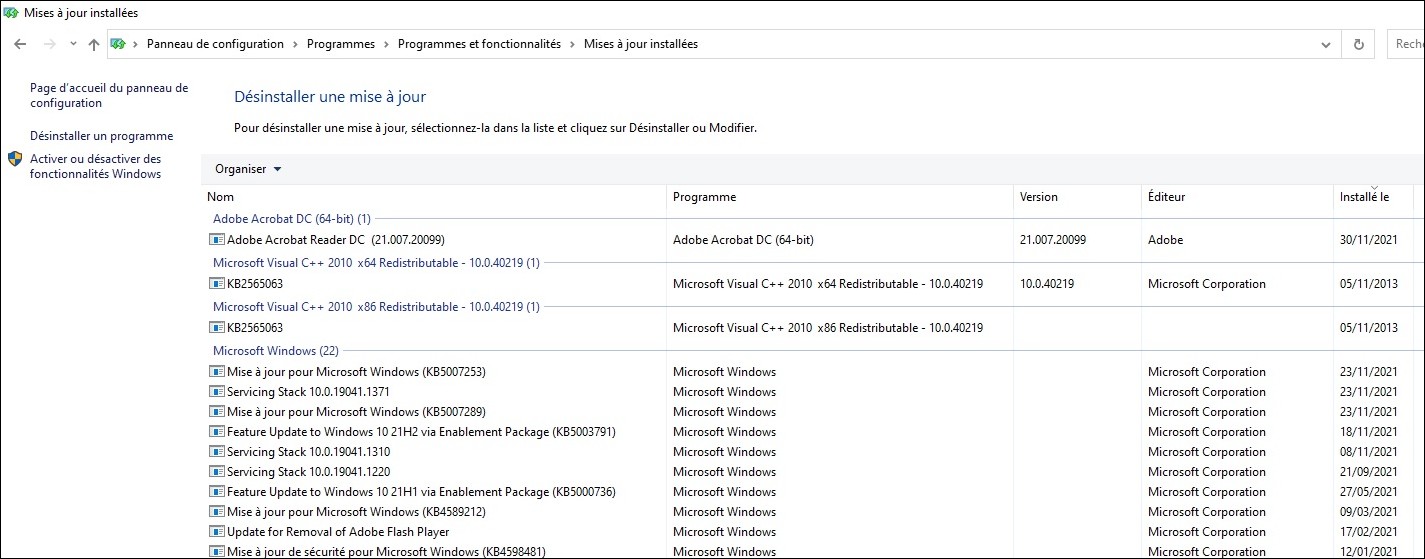This screenshot has width=1425, height=559.
Task: Click version cell 10.0.40219
Action: [1047, 284]
